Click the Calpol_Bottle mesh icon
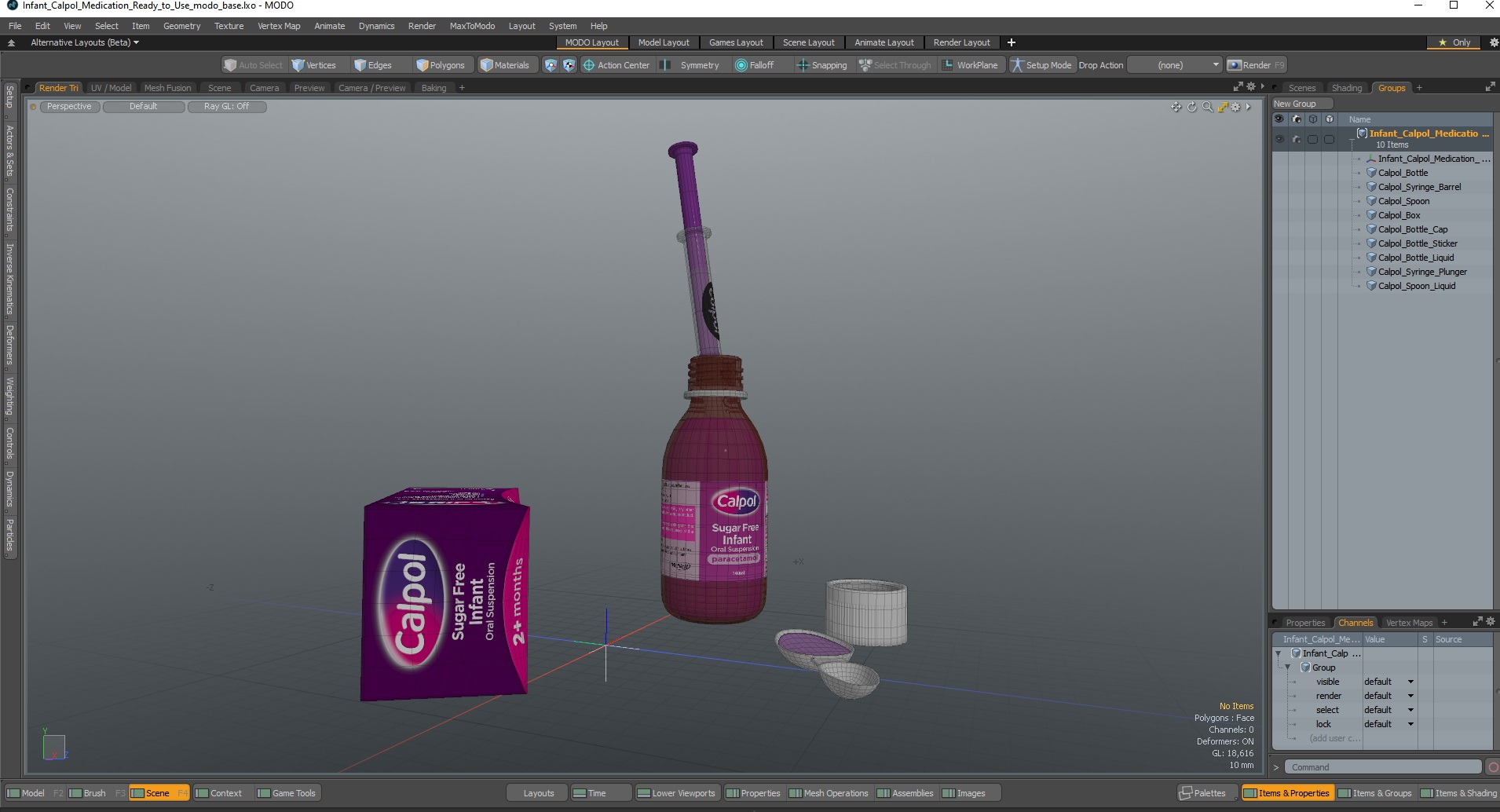1500x812 pixels. pos(1371,173)
